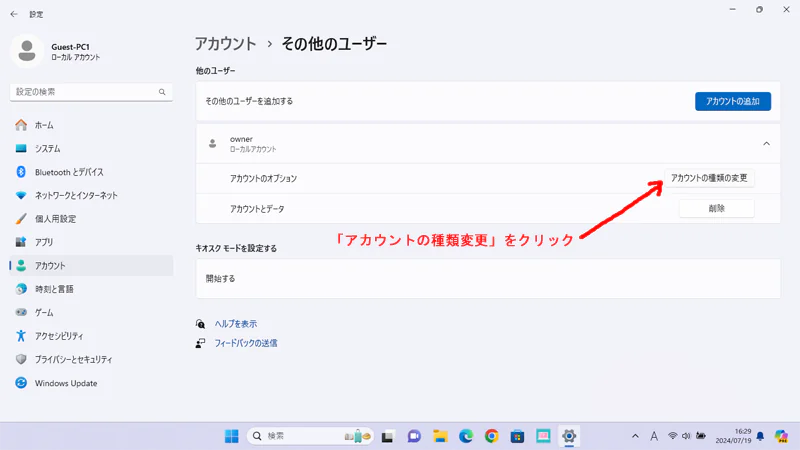Click the search magnifier in settings search box
The width and height of the screenshot is (800, 450).
(x=162, y=92)
